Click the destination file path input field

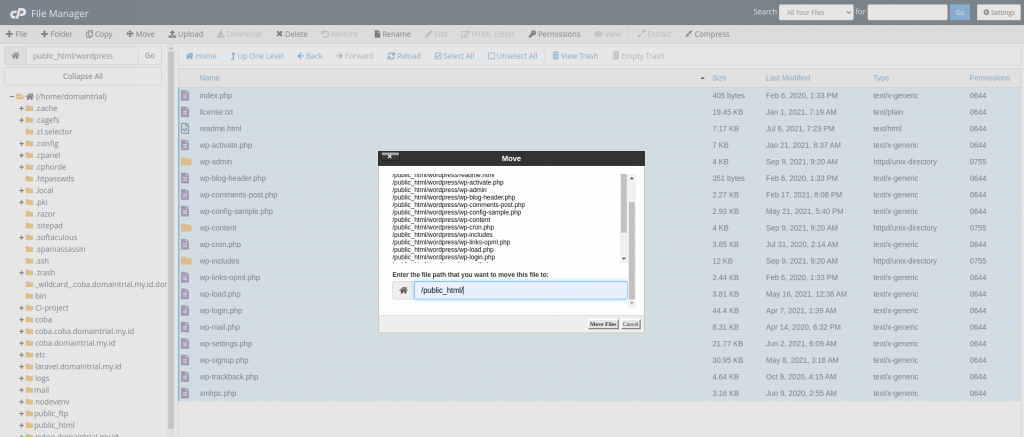pyautogui.click(x=520, y=291)
